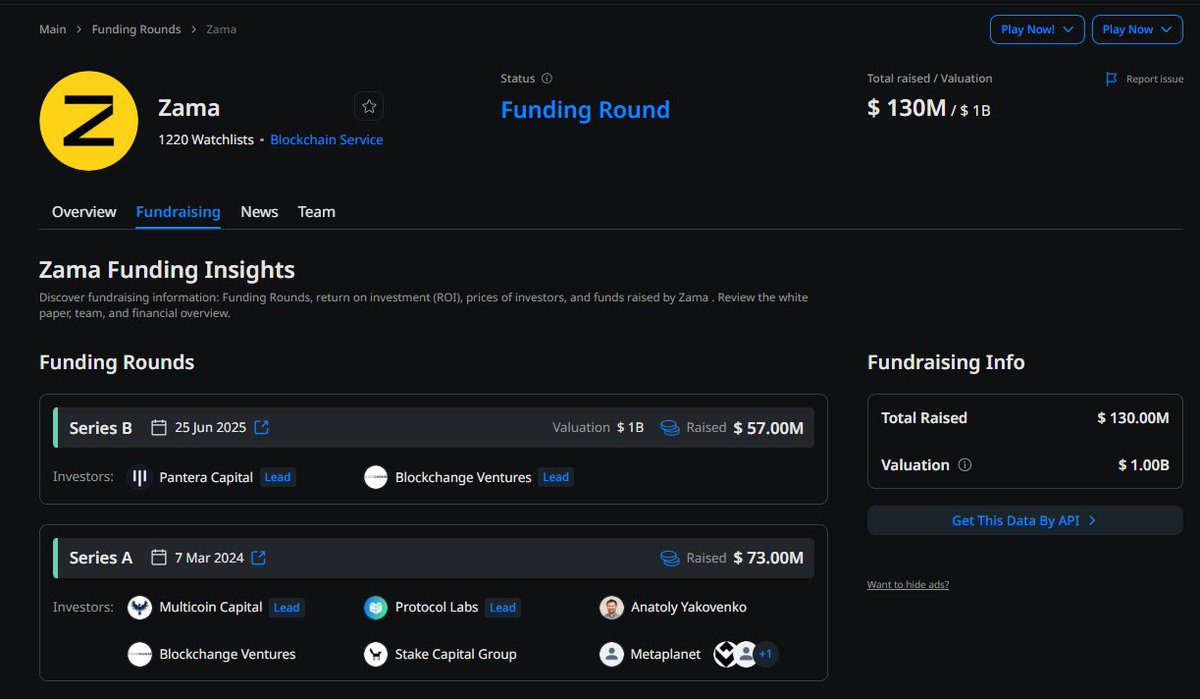
Task: Click Anatoly Yakovenko's avatar
Action: [x=612, y=607]
